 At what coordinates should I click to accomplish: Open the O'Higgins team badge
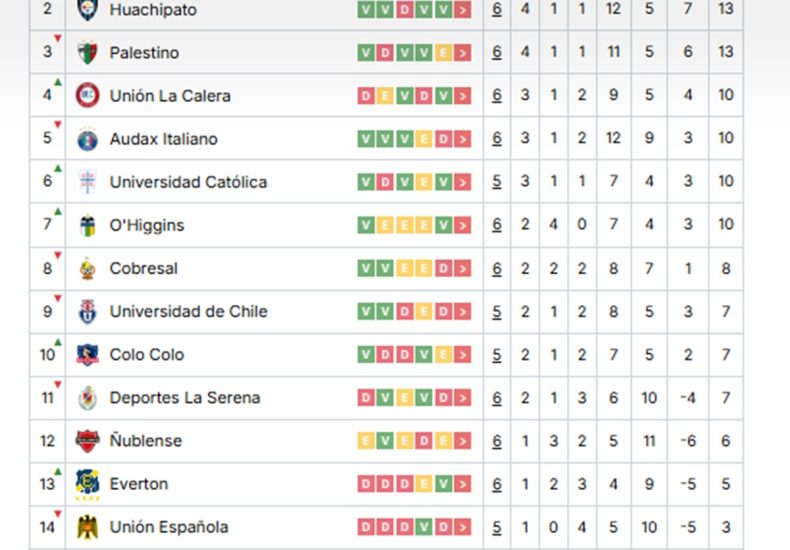click(87, 225)
